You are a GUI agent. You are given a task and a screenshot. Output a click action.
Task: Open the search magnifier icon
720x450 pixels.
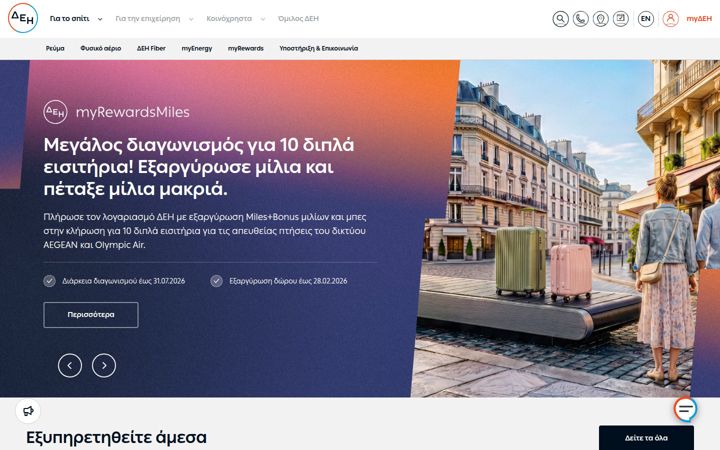[560, 19]
